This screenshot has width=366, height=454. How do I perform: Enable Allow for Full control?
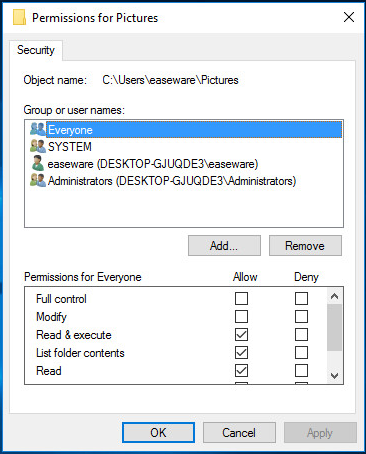tap(241, 298)
